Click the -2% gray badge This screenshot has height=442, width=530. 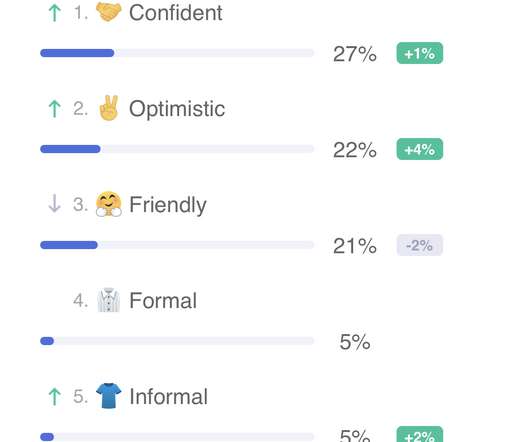coord(419,245)
